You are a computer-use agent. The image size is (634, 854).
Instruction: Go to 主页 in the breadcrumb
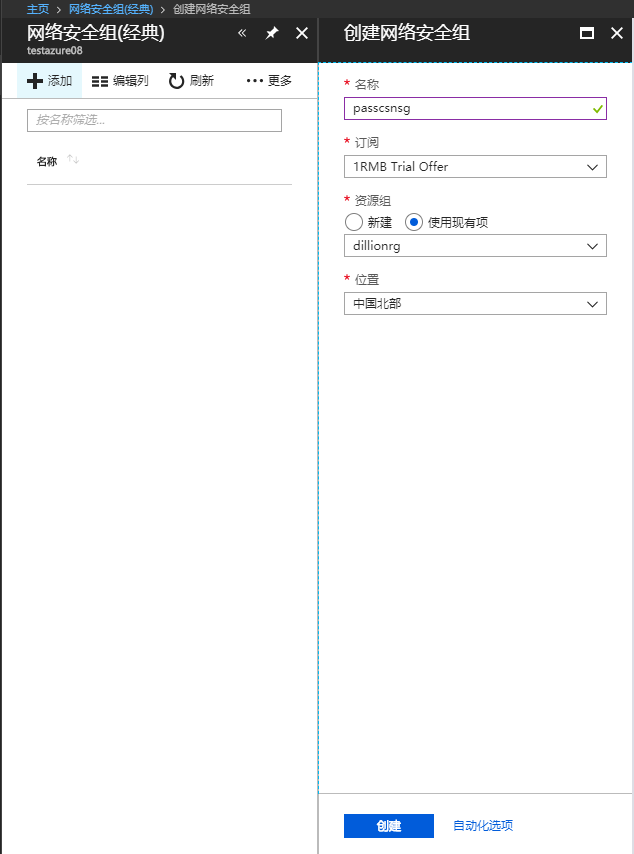coord(38,9)
